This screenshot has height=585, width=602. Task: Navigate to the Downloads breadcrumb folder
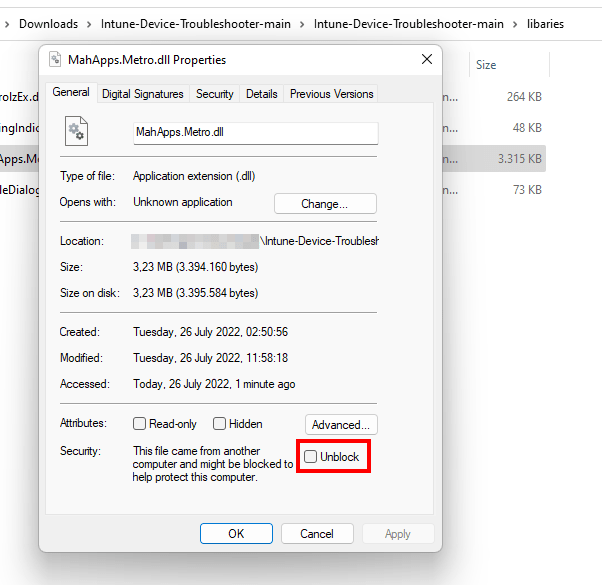click(48, 23)
